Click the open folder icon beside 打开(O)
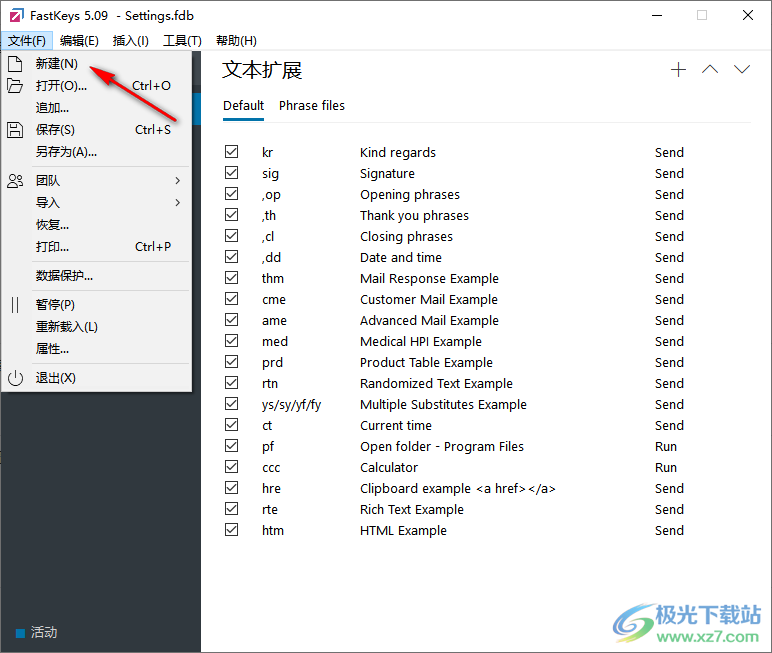Viewport: 772px width, 653px height. [x=15, y=86]
